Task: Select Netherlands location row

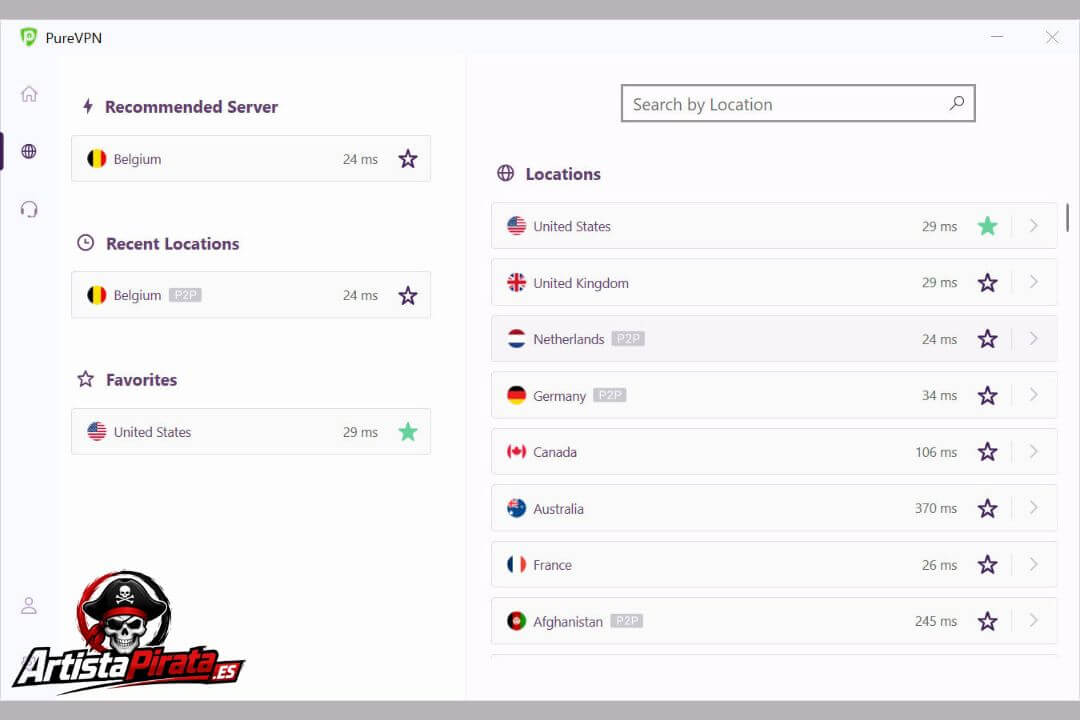Action: click(x=774, y=339)
